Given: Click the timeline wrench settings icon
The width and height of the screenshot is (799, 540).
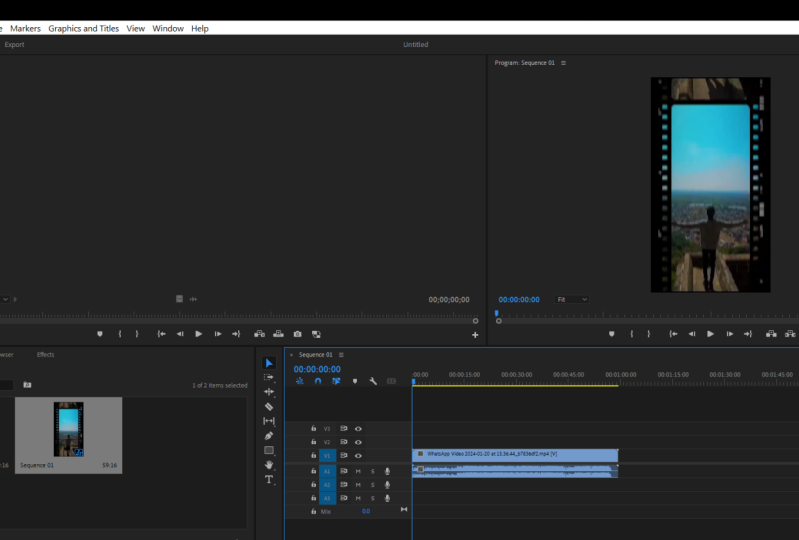Looking at the screenshot, I should 373,381.
